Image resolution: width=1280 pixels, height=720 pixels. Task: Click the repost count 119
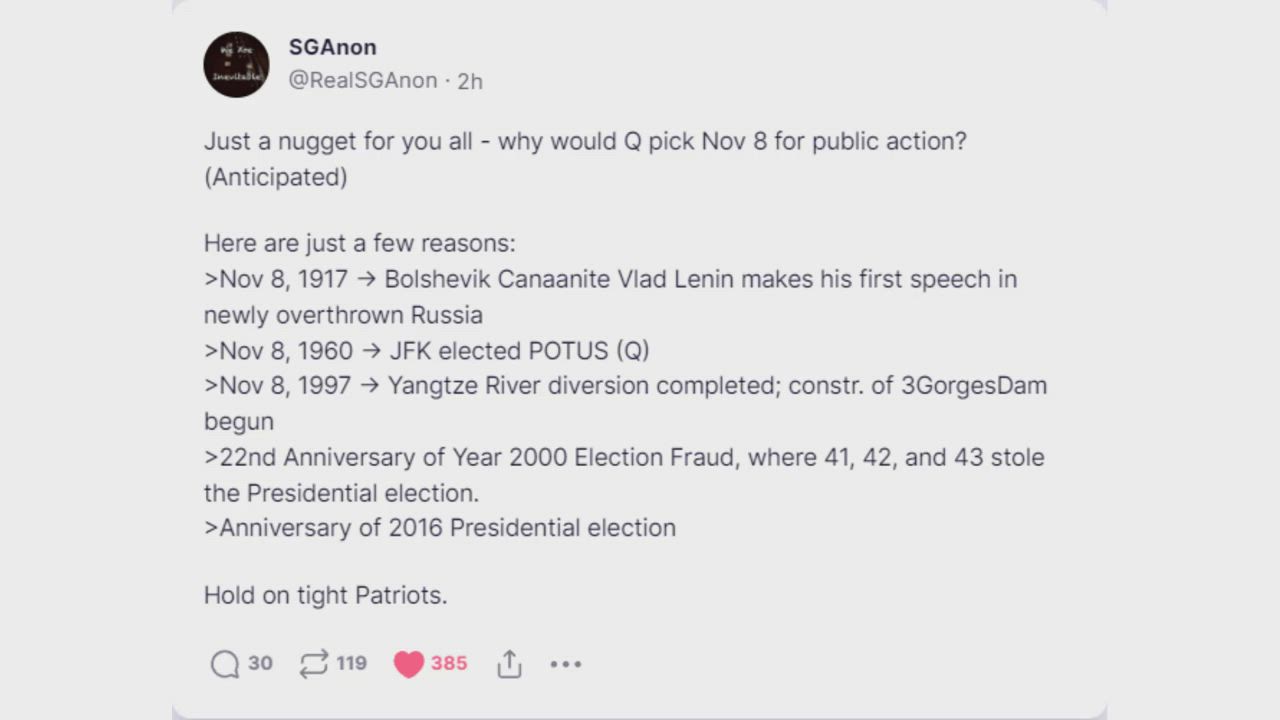coord(351,663)
